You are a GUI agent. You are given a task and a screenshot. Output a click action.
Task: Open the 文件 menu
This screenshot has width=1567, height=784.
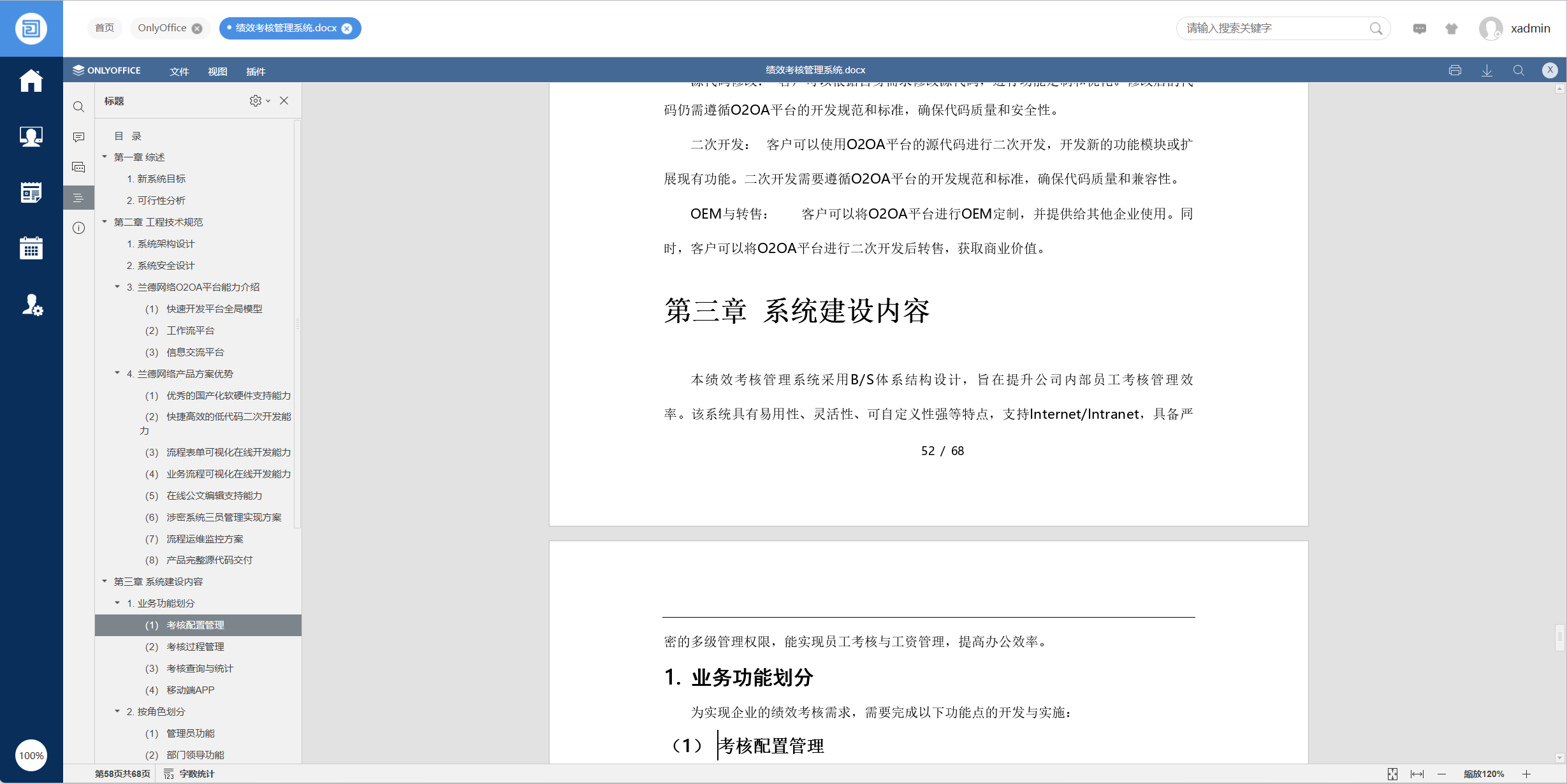(x=179, y=71)
